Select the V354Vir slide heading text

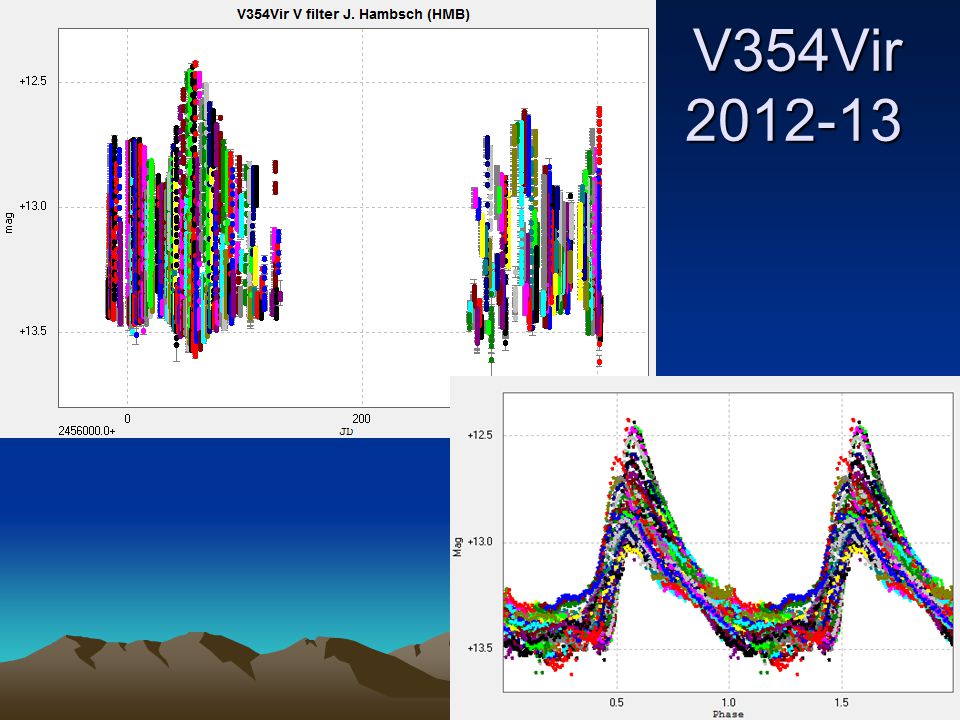[x=798, y=51]
